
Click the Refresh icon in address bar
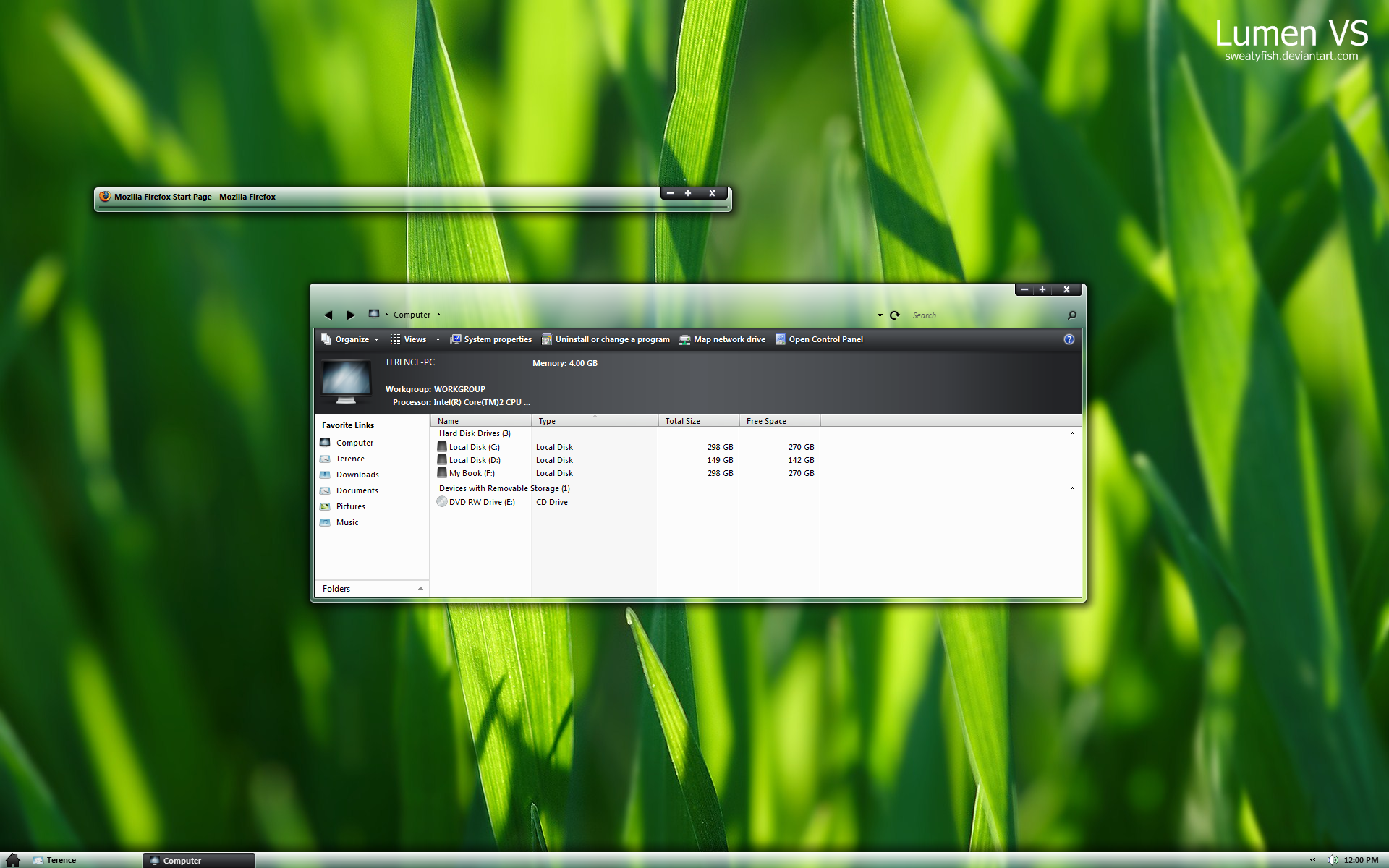(895, 315)
